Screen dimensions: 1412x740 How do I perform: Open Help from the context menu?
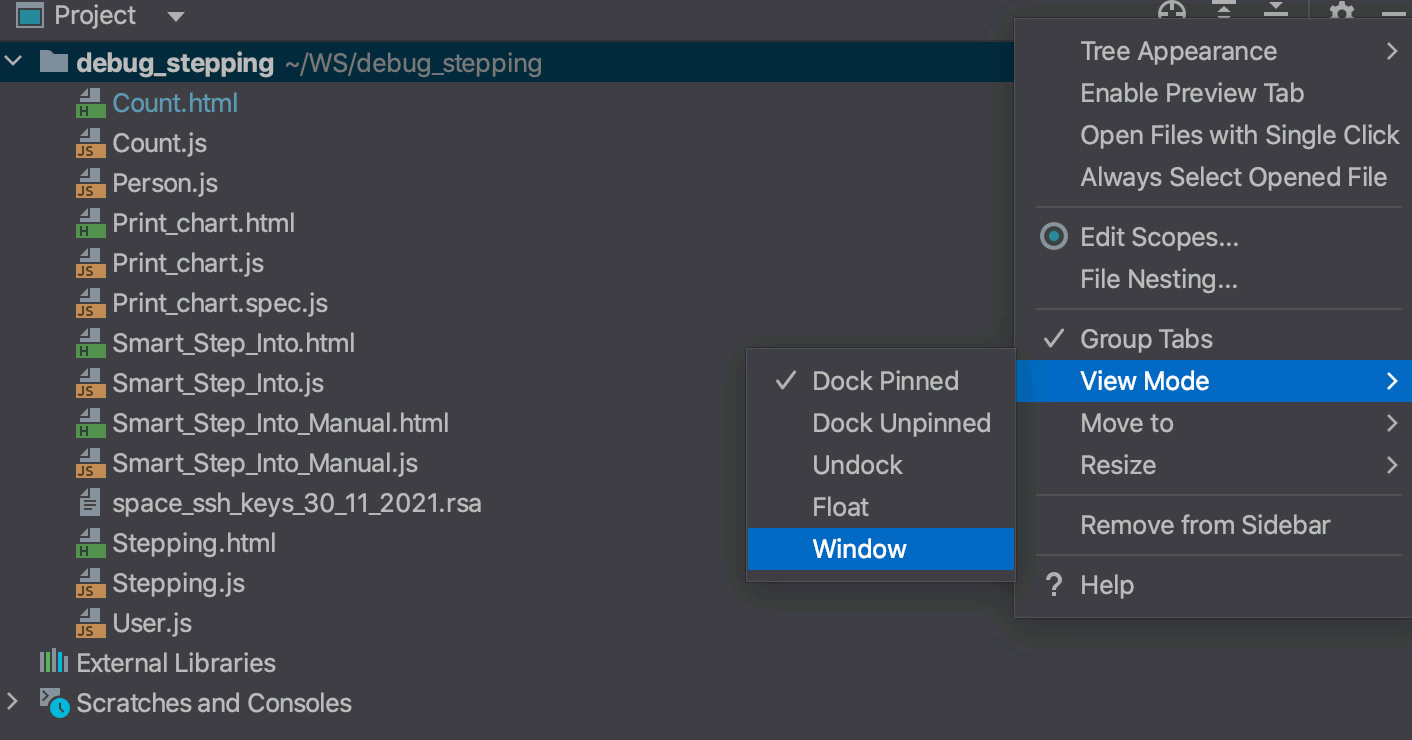pos(1108,585)
